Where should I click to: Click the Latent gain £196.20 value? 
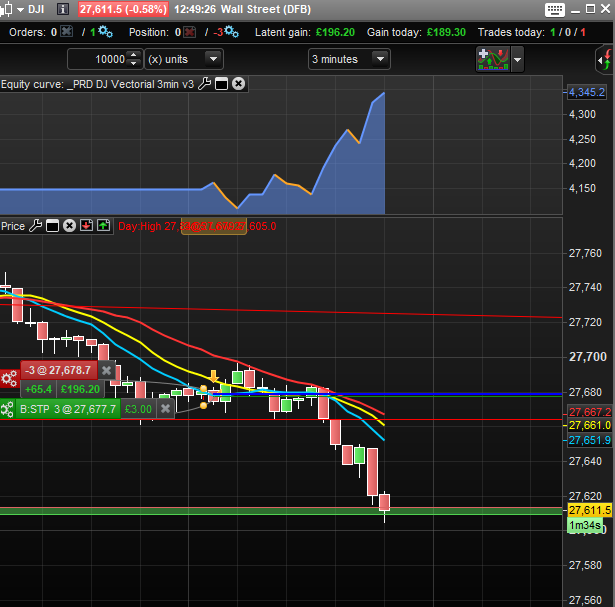click(335, 32)
